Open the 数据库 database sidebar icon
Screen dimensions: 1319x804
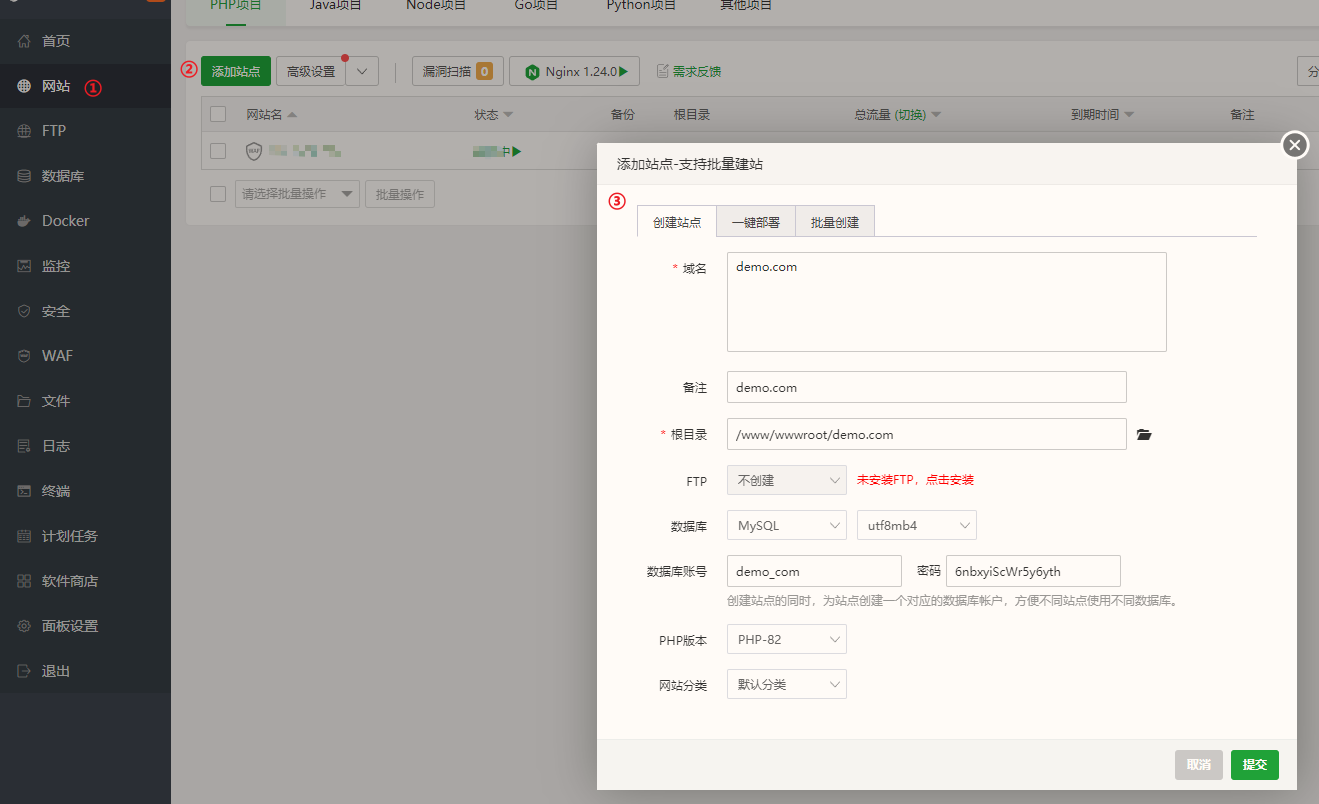click(24, 176)
